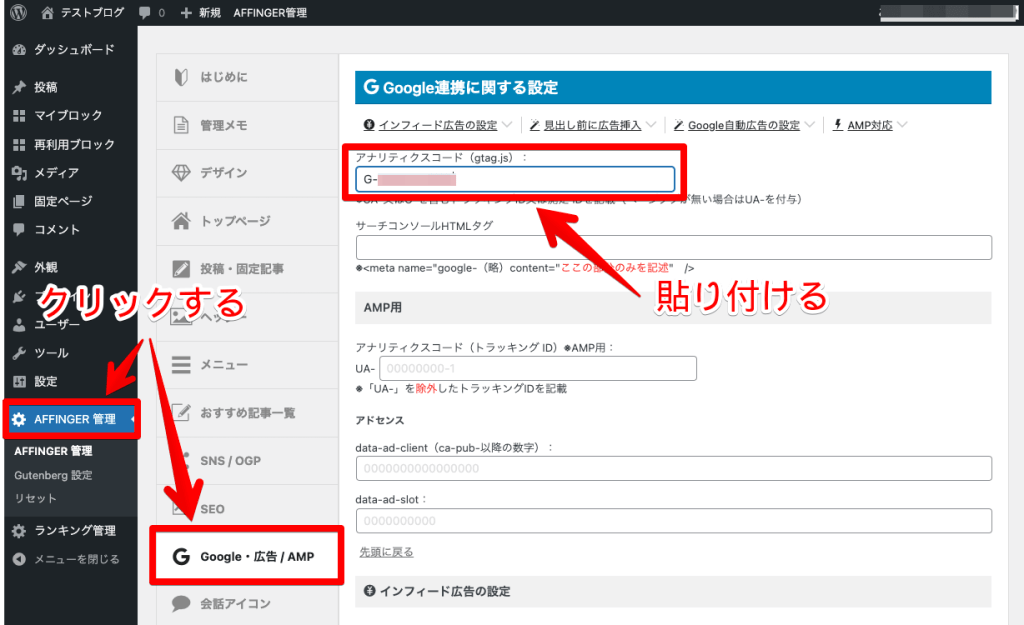The image size is (1024, 625).
Task: Click the 管理メモ document icon
Action: coord(181,125)
